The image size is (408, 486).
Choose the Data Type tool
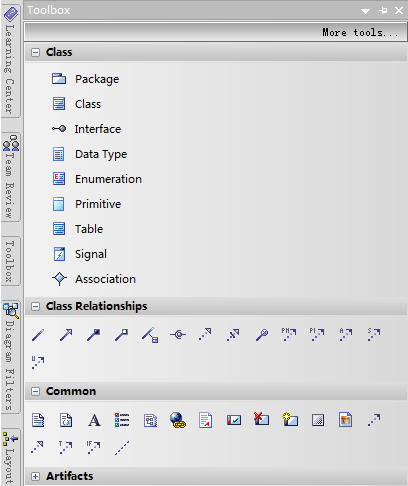[89, 154]
